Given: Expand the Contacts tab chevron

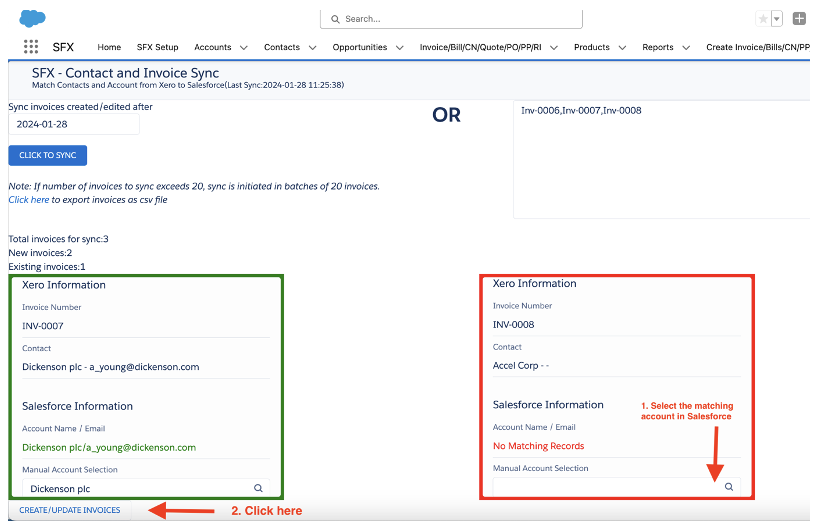Looking at the screenshot, I should [312, 48].
